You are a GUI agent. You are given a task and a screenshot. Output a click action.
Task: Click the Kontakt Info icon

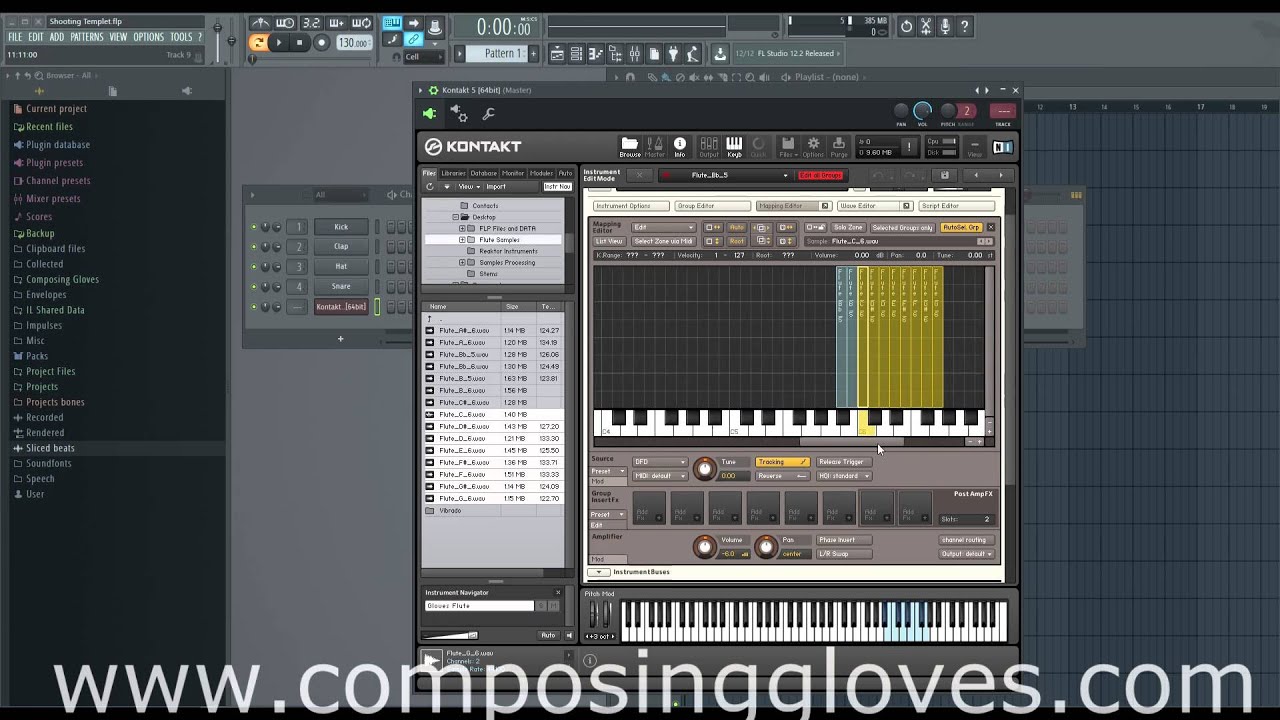[680, 147]
